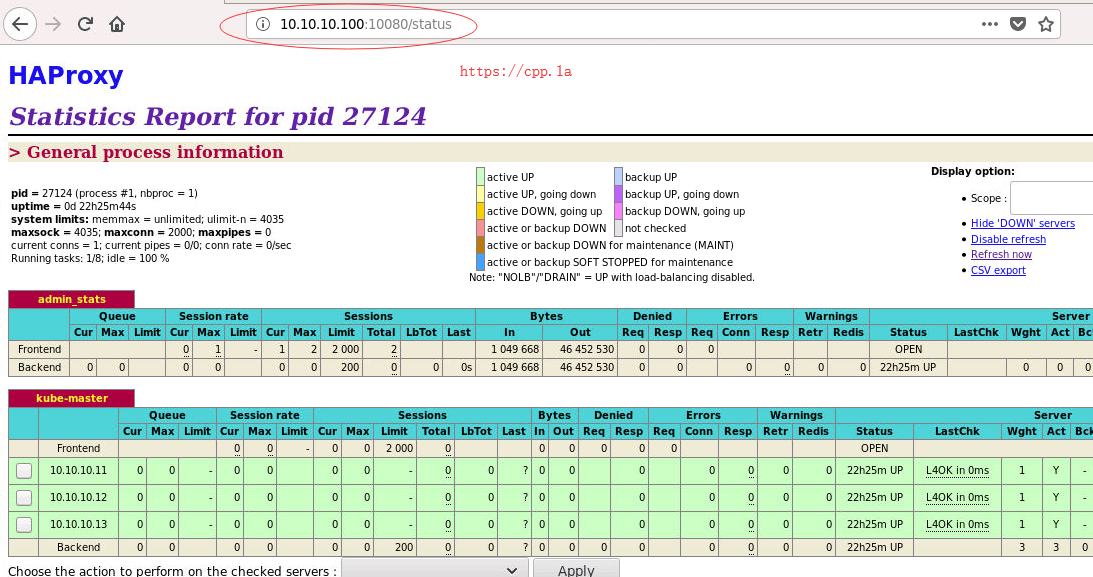Reload the page using the refresh icon
This screenshot has height=577, width=1093.
tap(85, 24)
